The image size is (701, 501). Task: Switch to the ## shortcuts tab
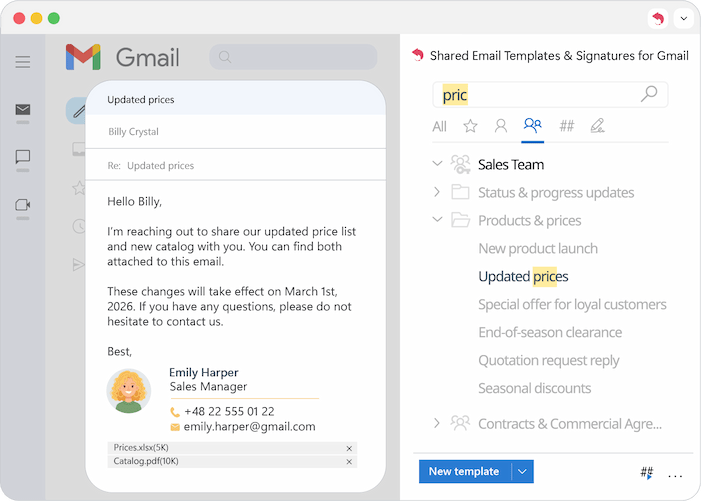[566, 126]
